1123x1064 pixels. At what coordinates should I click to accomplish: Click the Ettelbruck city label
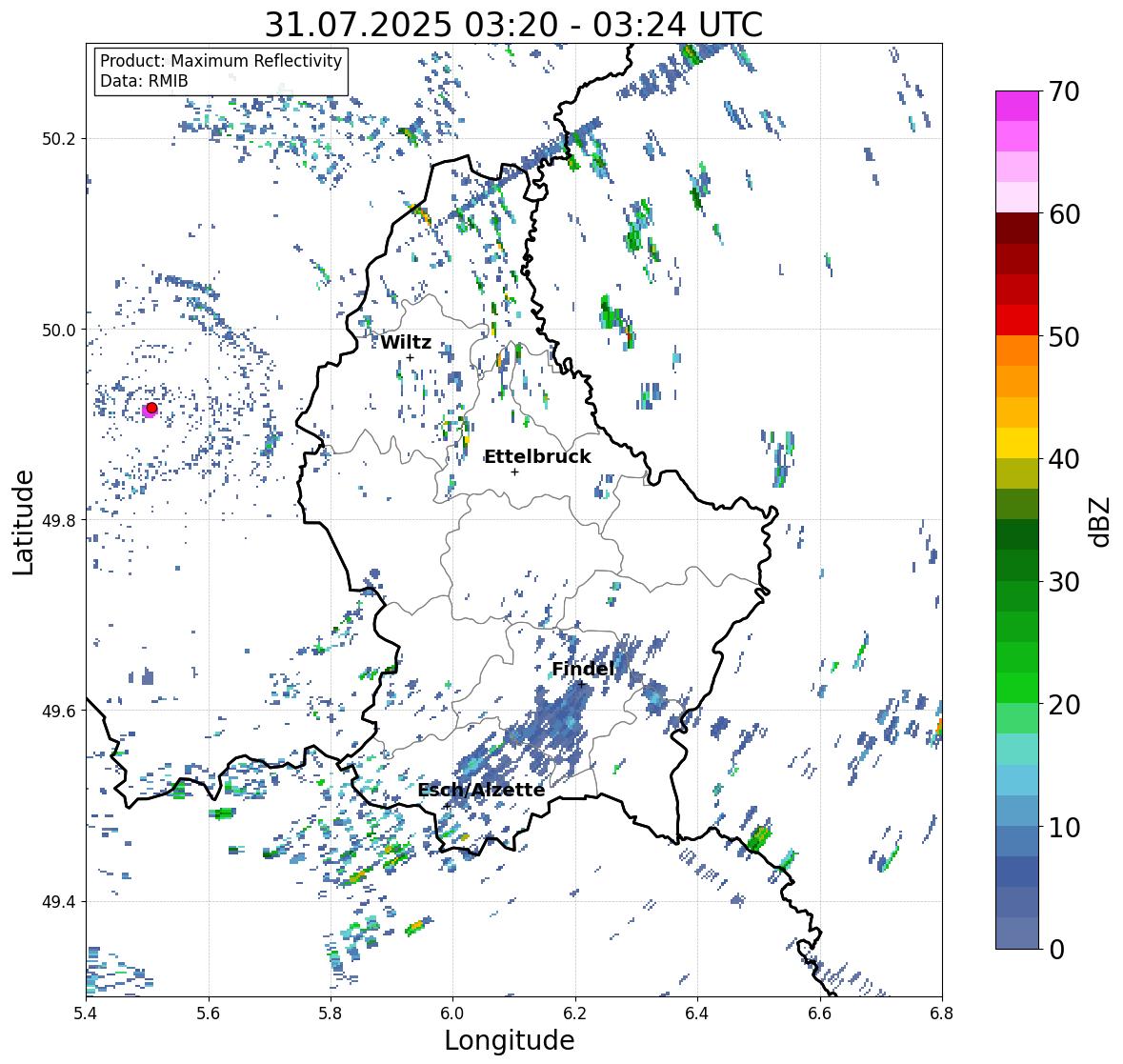pyautogui.click(x=537, y=457)
